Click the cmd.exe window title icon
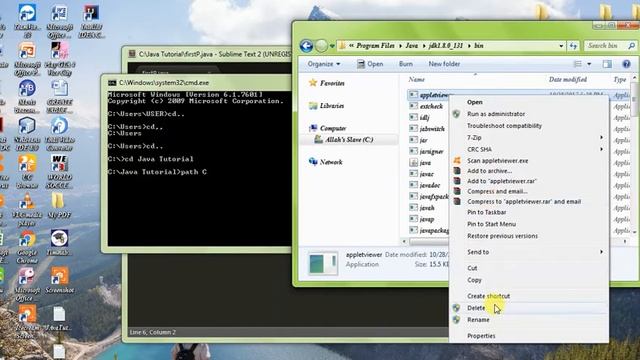Image resolution: width=640 pixels, height=360 pixels. (x=112, y=83)
